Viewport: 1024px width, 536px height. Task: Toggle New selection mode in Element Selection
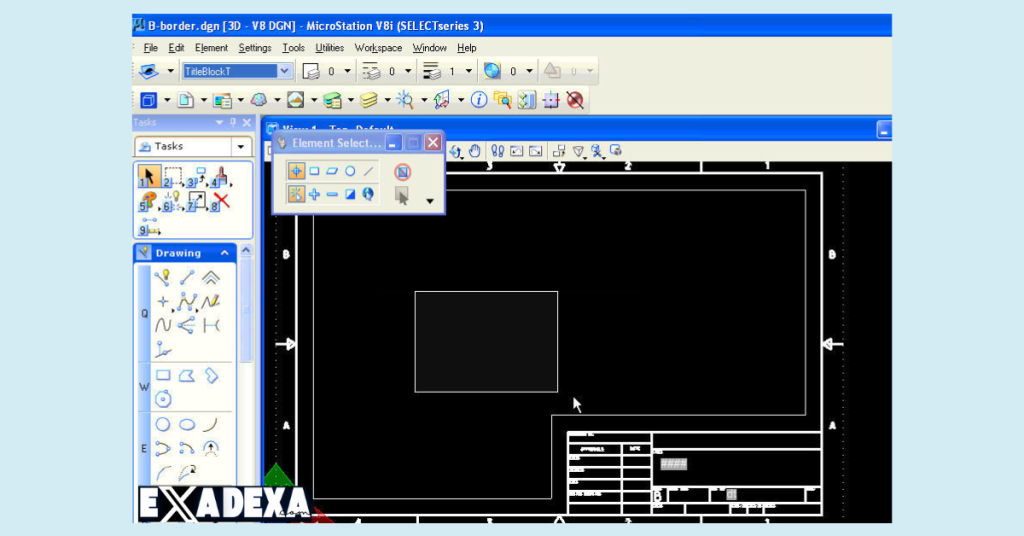coord(296,194)
